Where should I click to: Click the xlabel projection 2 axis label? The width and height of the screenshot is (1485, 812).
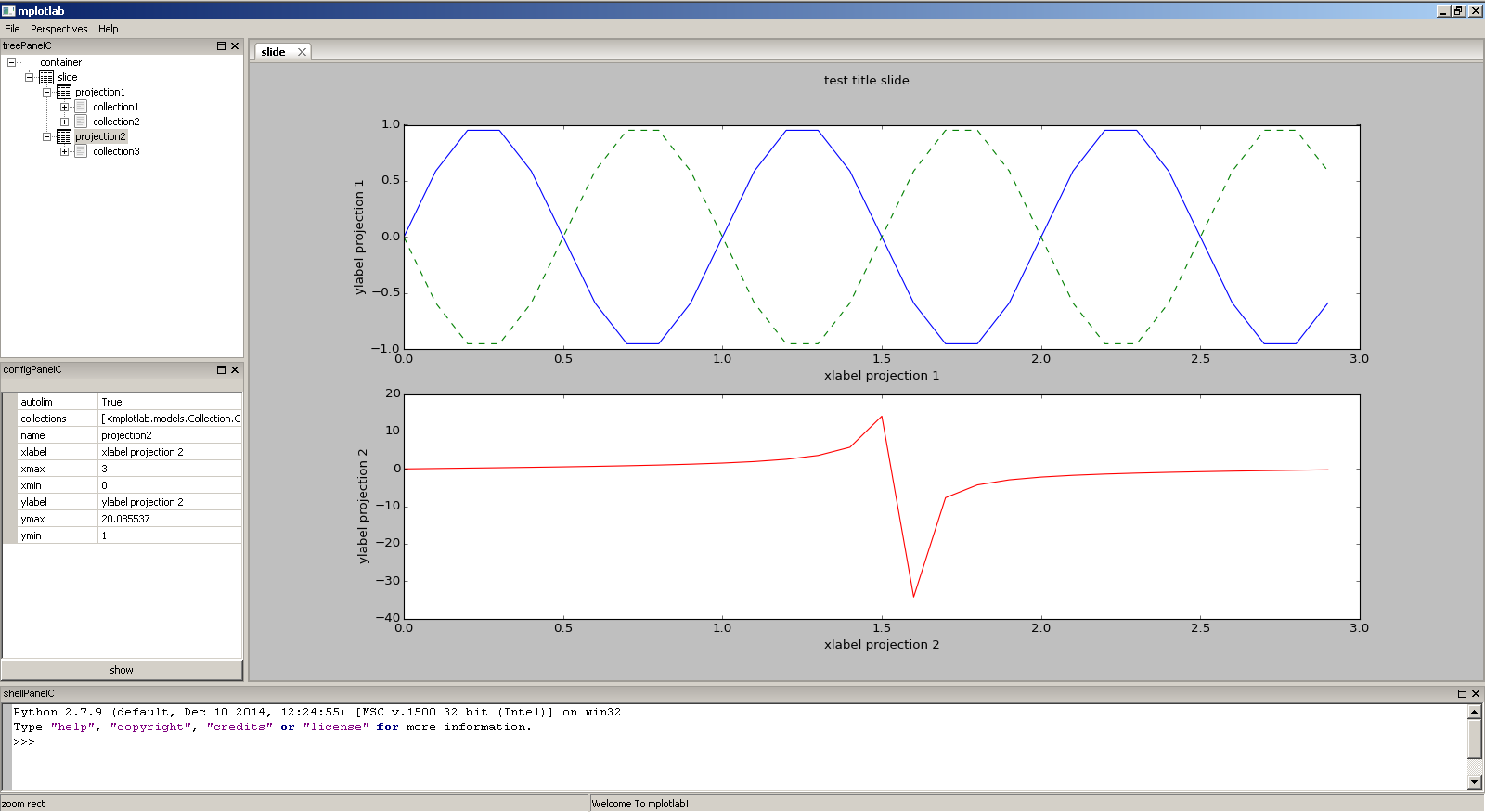[x=881, y=645]
